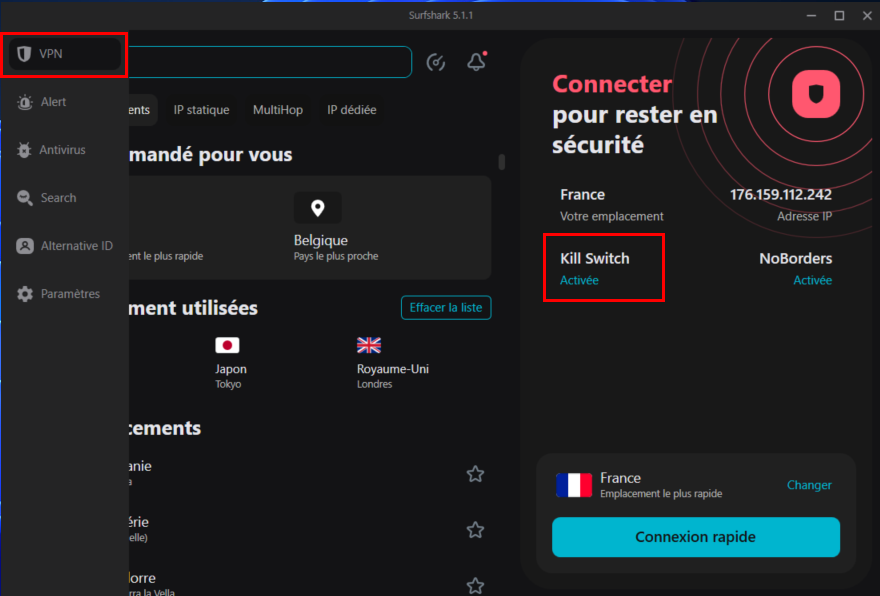Open the VPN section in sidebar
The width and height of the screenshot is (880, 596).
pos(65,54)
